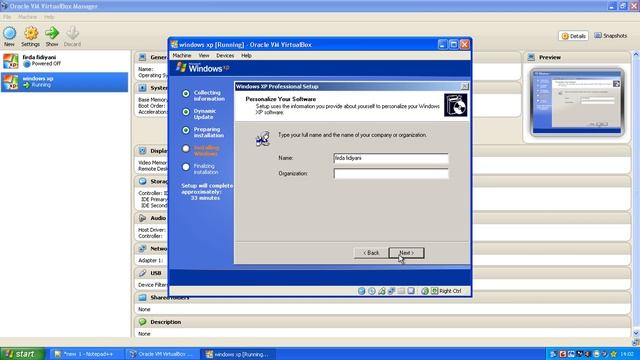Click the Back button in XP Setup
640x360 pixels.
[x=371, y=253]
